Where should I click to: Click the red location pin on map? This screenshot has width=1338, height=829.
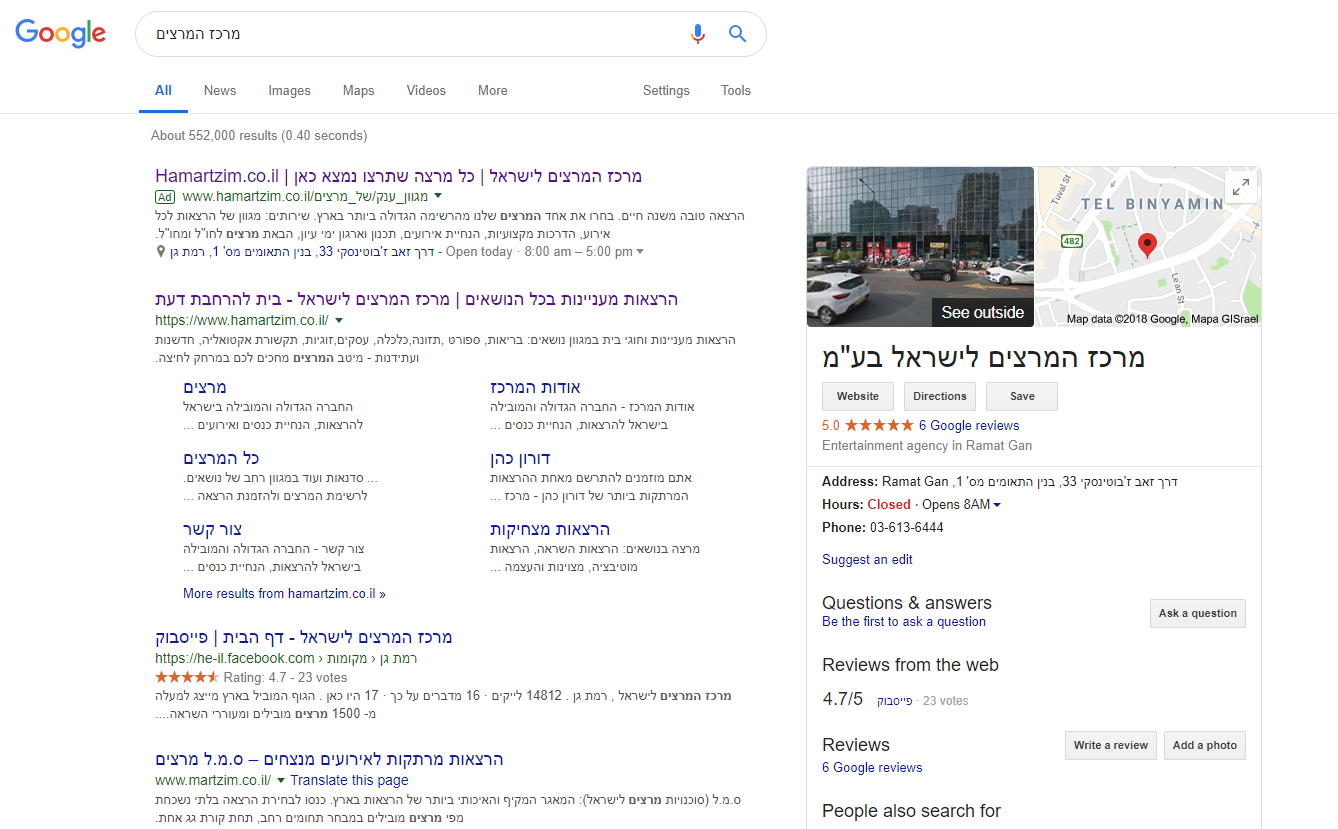(x=1147, y=244)
